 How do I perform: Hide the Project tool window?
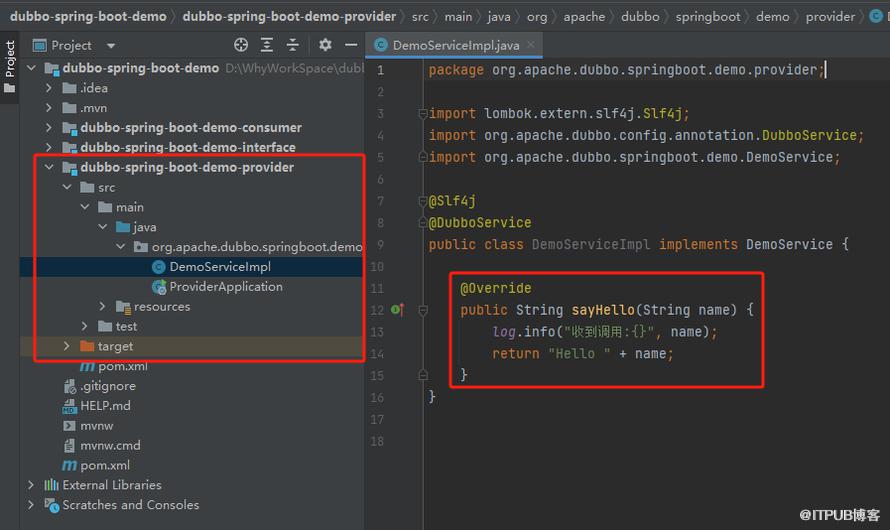click(x=351, y=45)
